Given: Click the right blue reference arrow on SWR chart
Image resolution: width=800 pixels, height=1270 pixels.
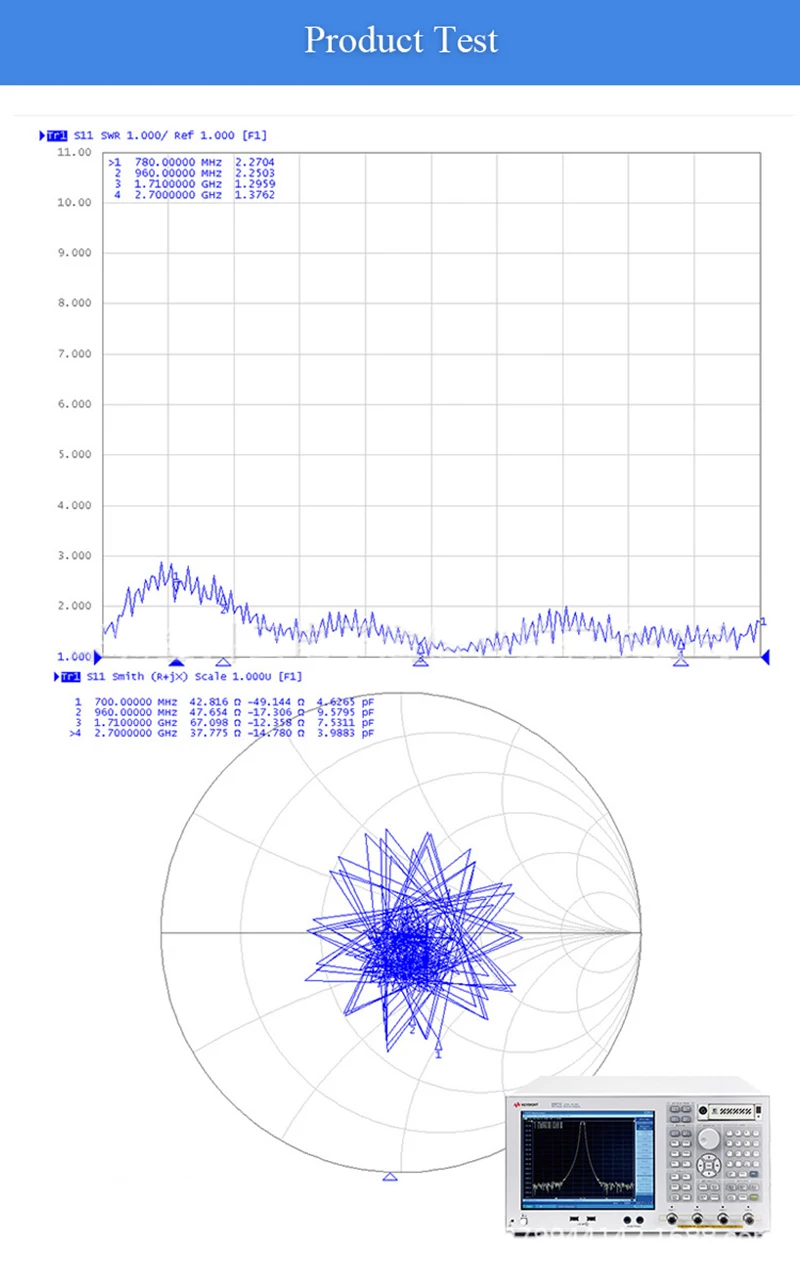Looking at the screenshot, I should (765, 657).
